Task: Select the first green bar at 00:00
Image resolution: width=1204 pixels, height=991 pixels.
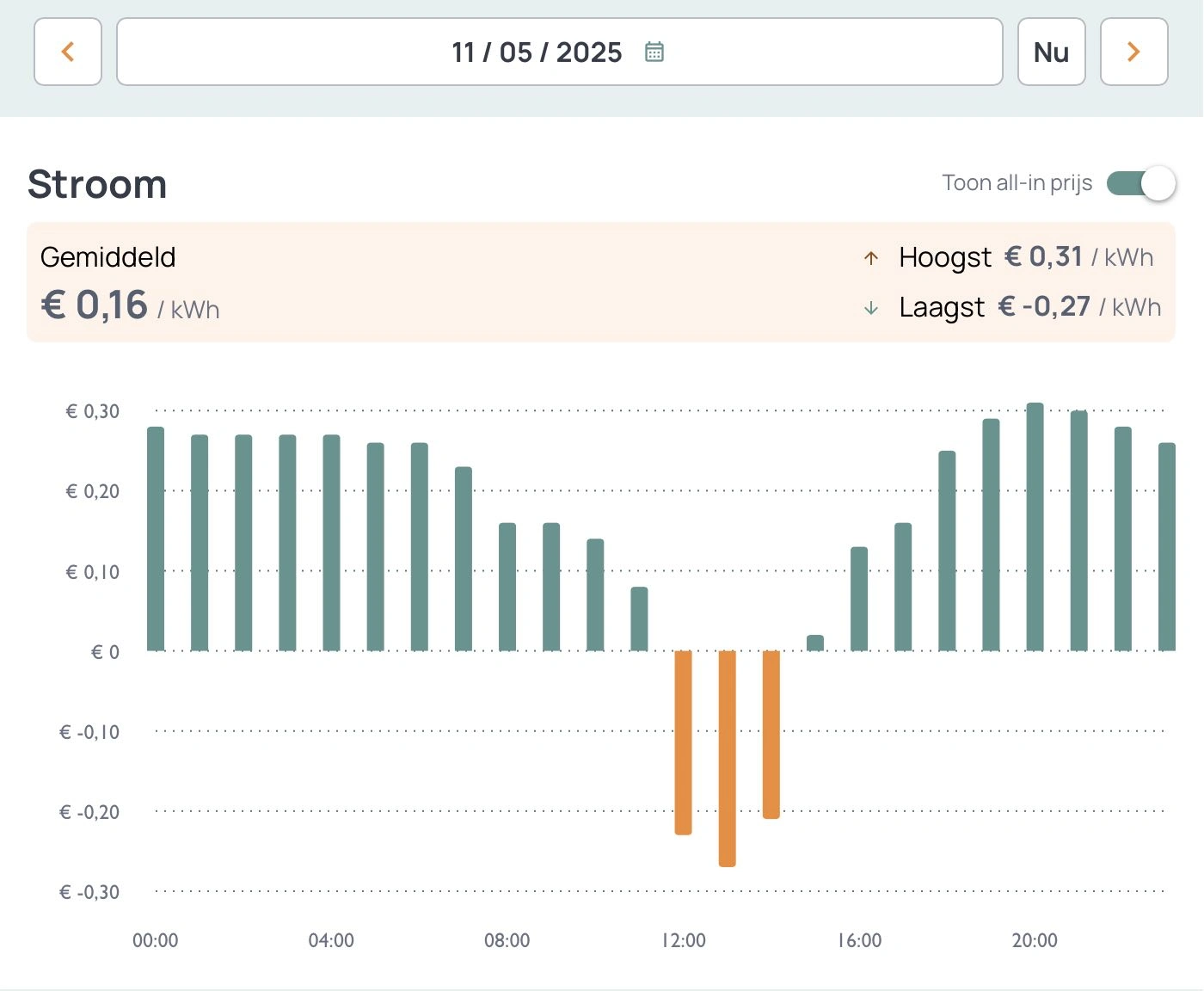Action: pos(156,533)
